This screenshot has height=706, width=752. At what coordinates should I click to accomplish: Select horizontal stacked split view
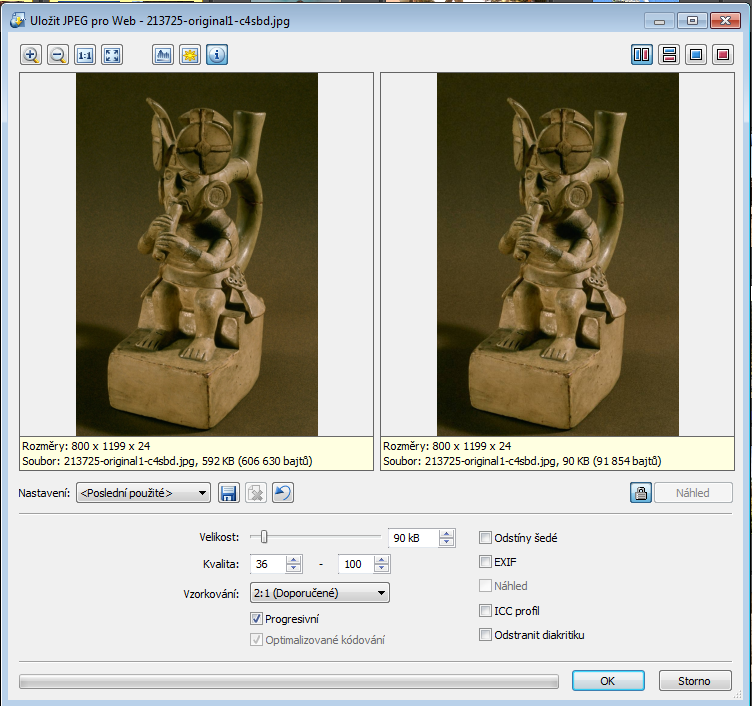pyautogui.click(x=669, y=55)
